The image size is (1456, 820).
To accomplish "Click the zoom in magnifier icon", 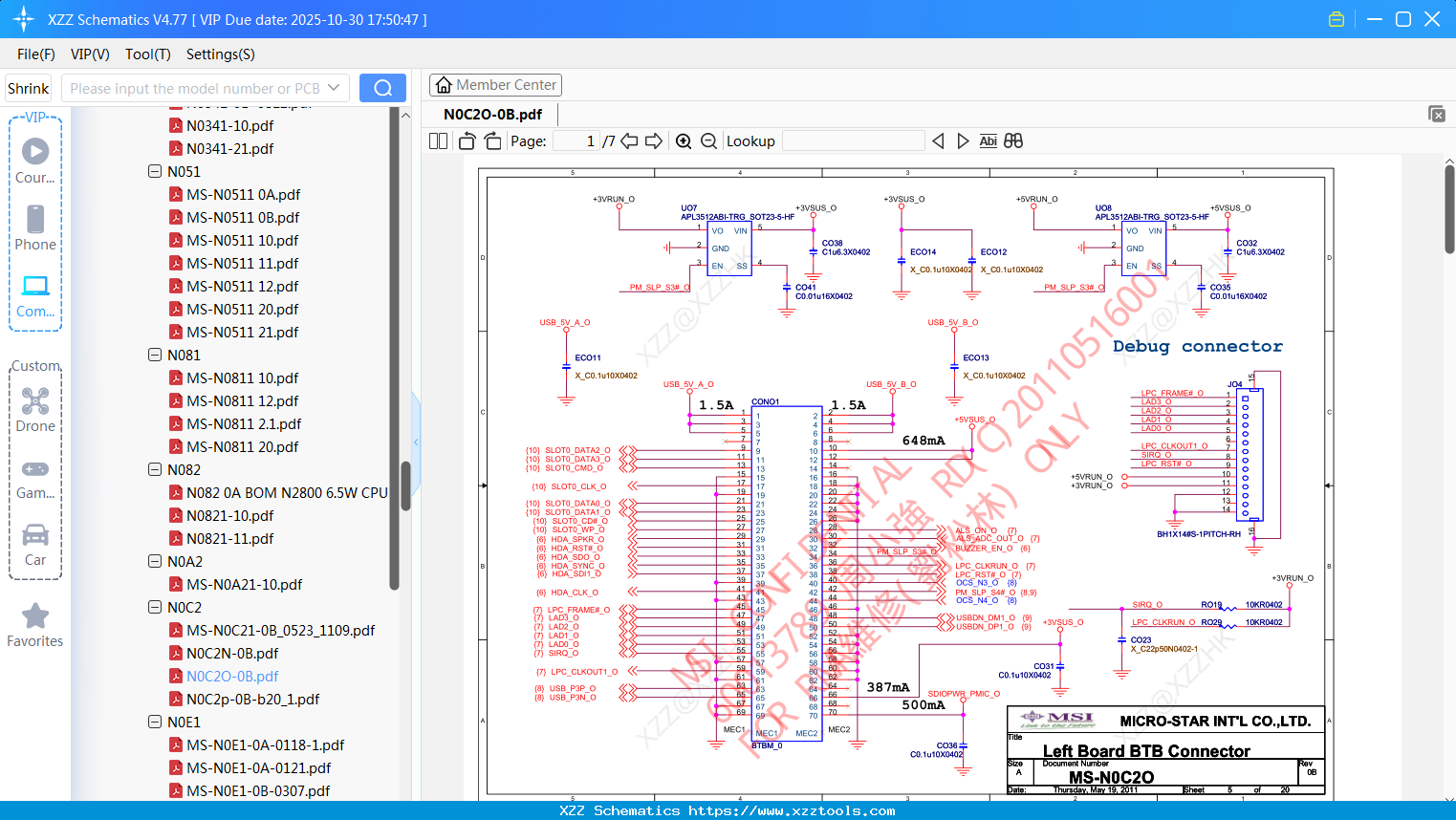I will pyautogui.click(x=684, y=141).
